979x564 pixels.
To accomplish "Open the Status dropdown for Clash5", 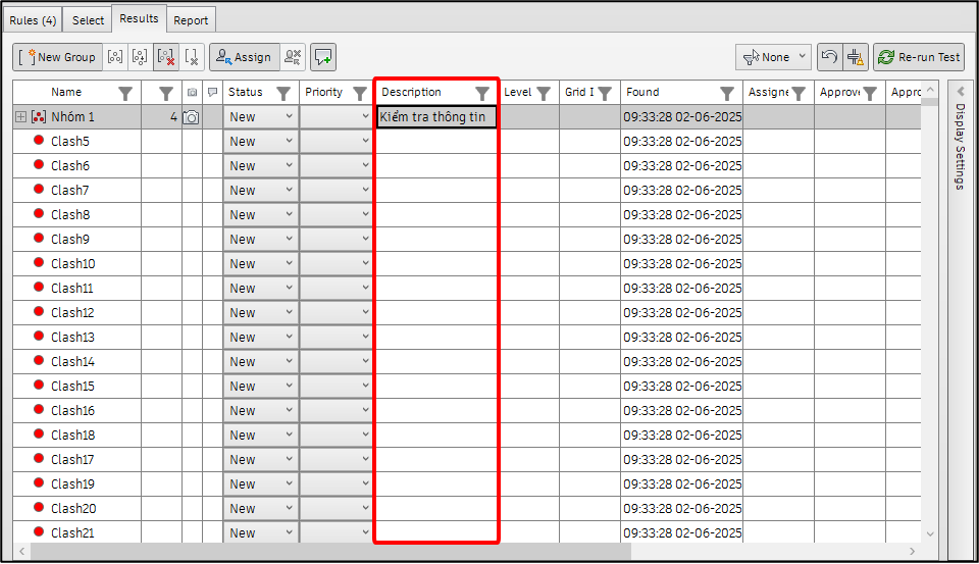I will pyautogui.click(x=260, y=141).
